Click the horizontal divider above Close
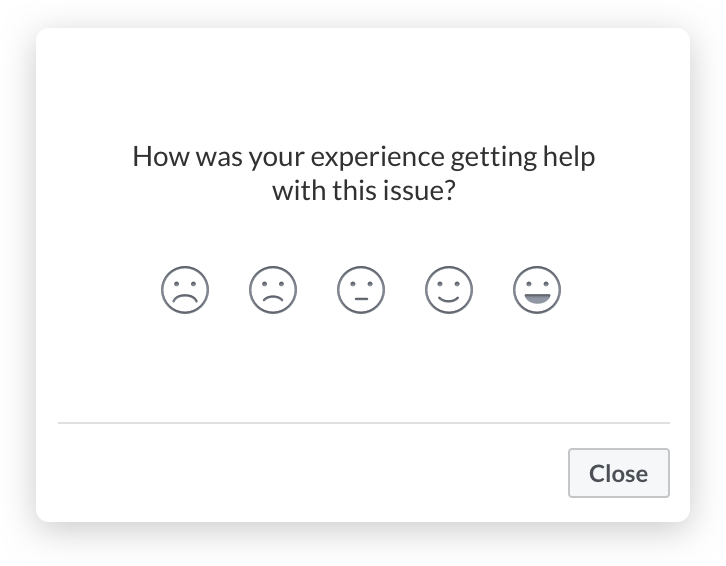This screenshot has height=566, width=726. [363, 423]
